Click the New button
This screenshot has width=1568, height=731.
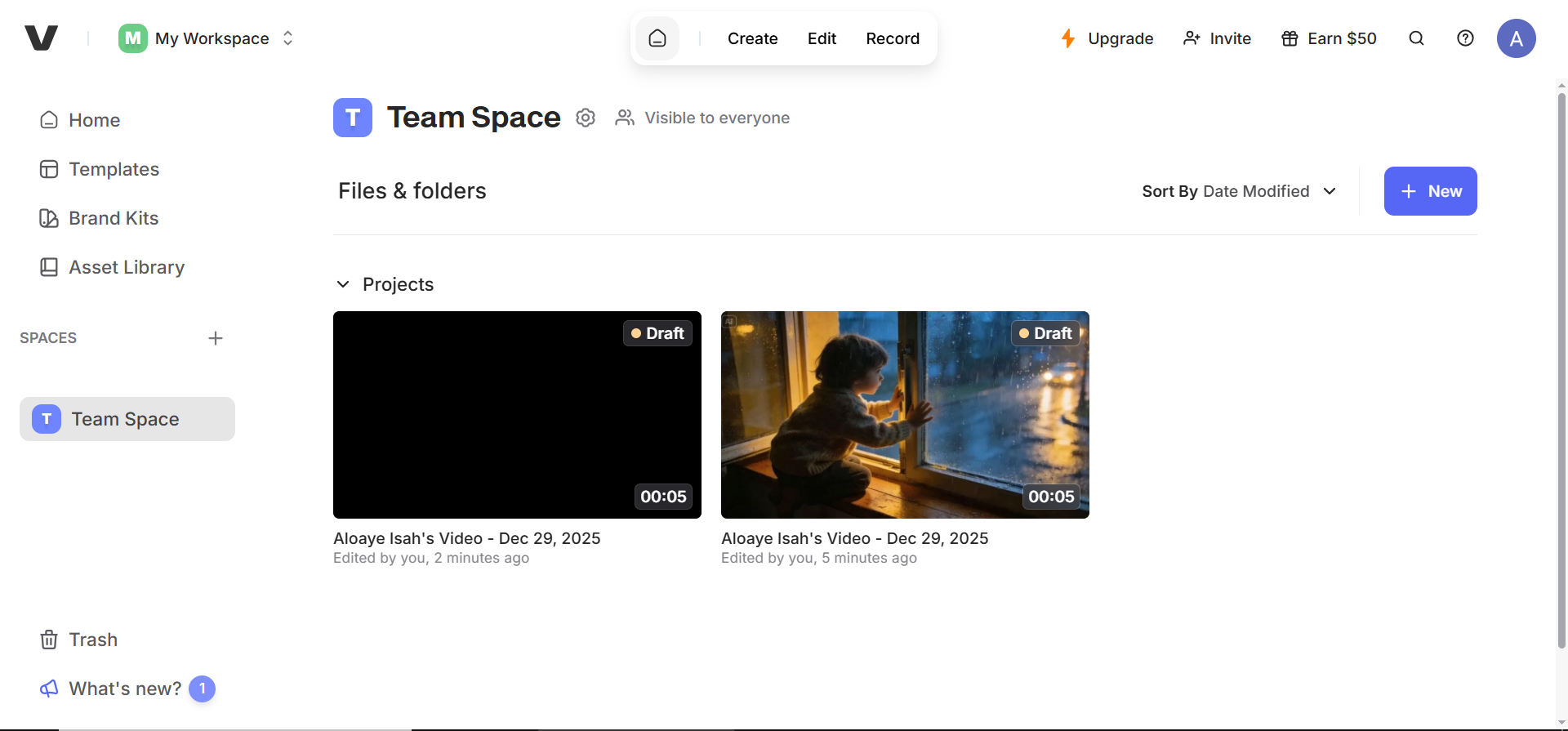(1431, 191)
